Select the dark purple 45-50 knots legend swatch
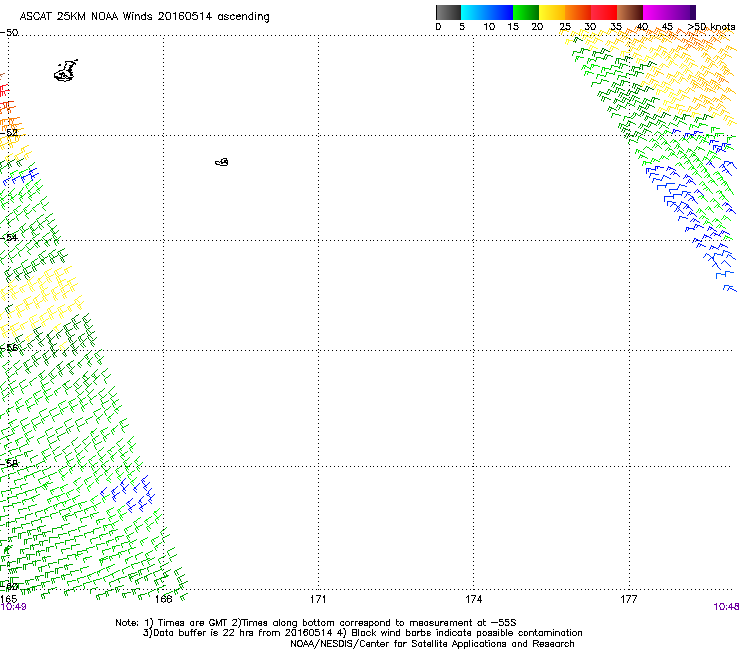Viewport: 740px width, 650px height. (682, 12)
